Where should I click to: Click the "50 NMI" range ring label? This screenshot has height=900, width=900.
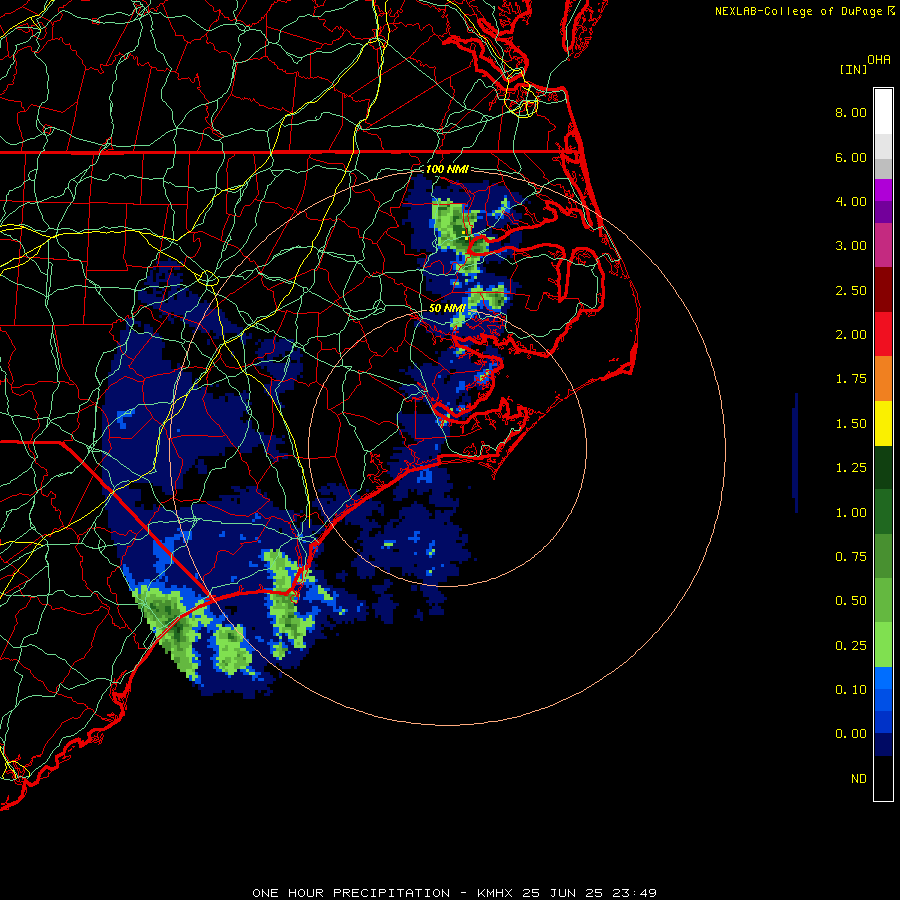coord(447,308)
